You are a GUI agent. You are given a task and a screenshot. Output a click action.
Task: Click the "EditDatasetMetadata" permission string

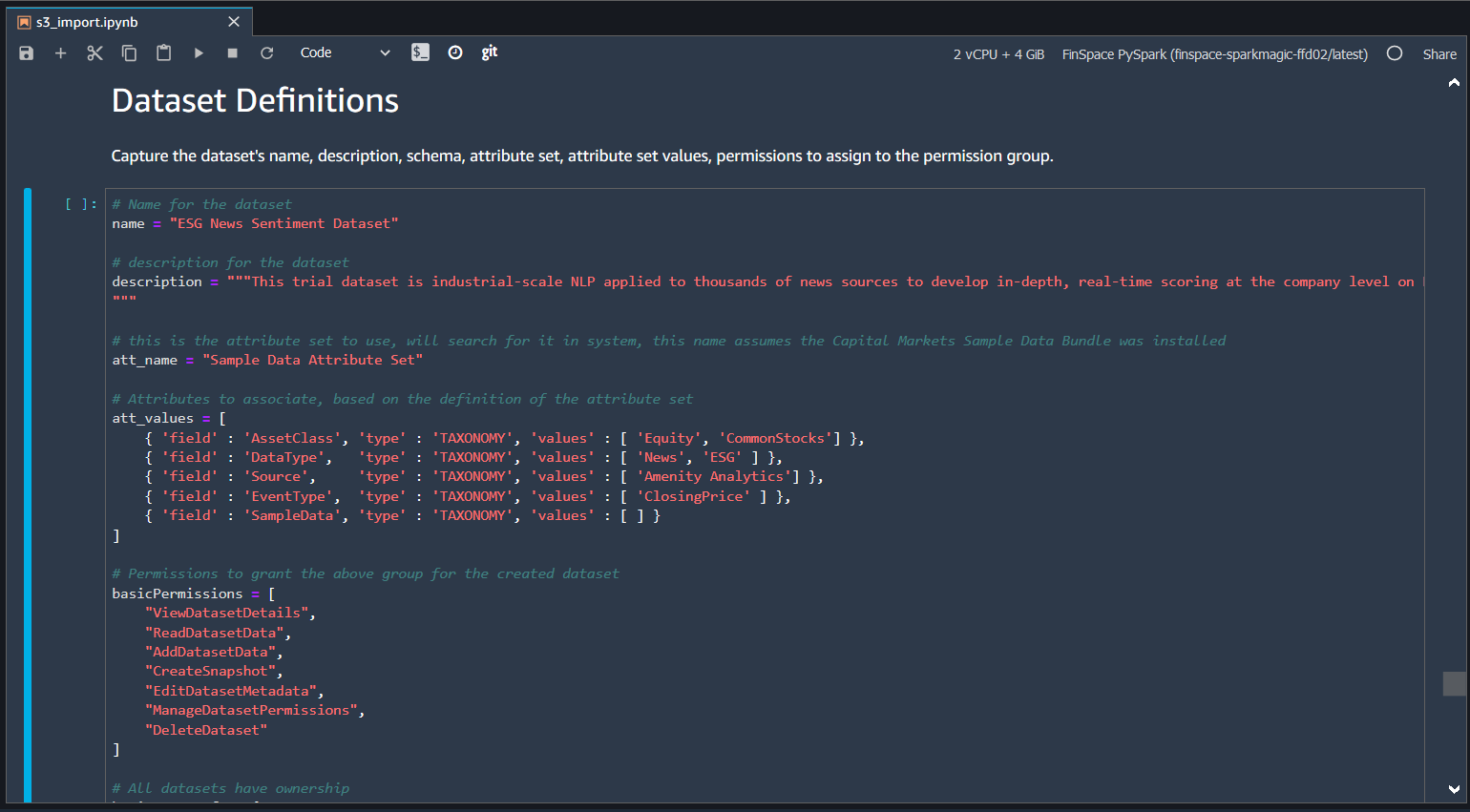(x=231, y=691)
